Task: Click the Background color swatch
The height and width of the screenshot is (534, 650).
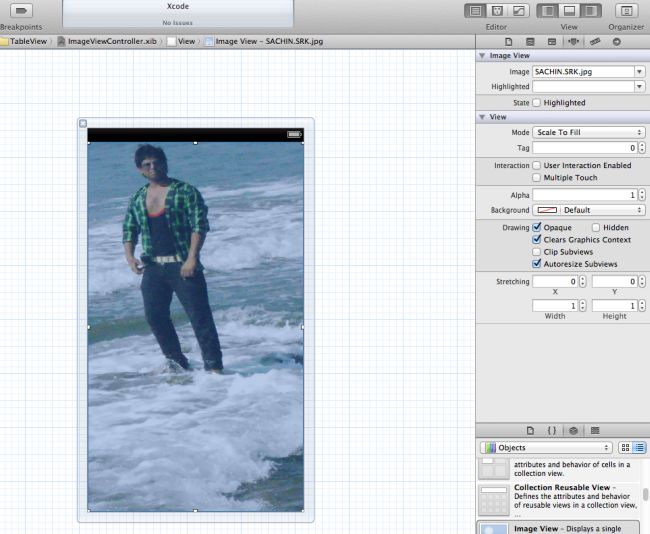Action: pos(547,210)
